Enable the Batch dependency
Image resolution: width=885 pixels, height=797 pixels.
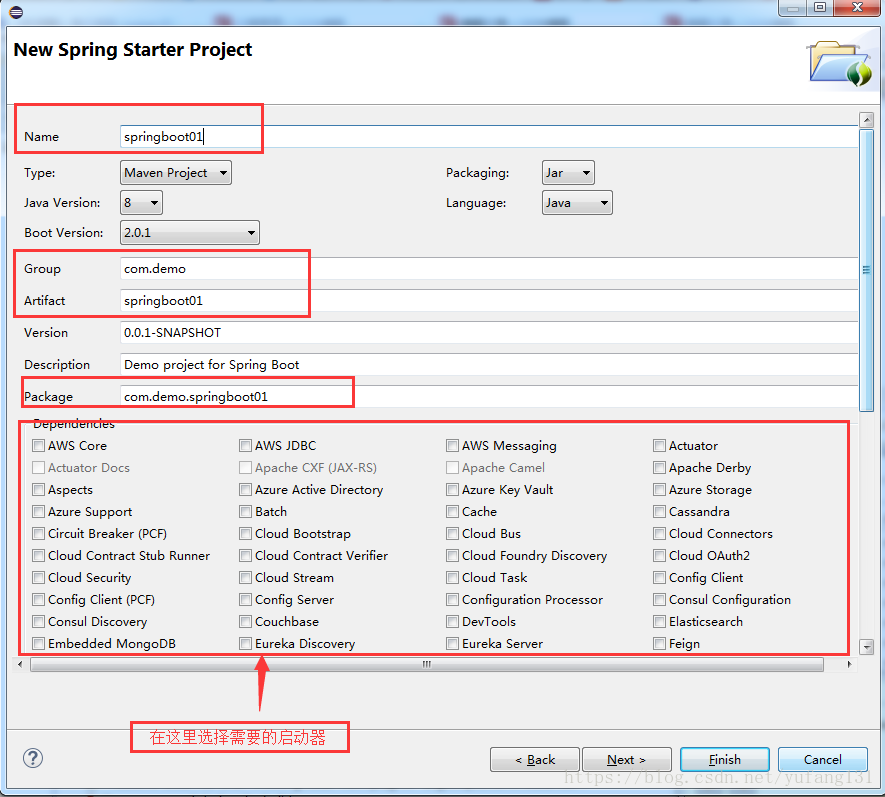(246, 511)
